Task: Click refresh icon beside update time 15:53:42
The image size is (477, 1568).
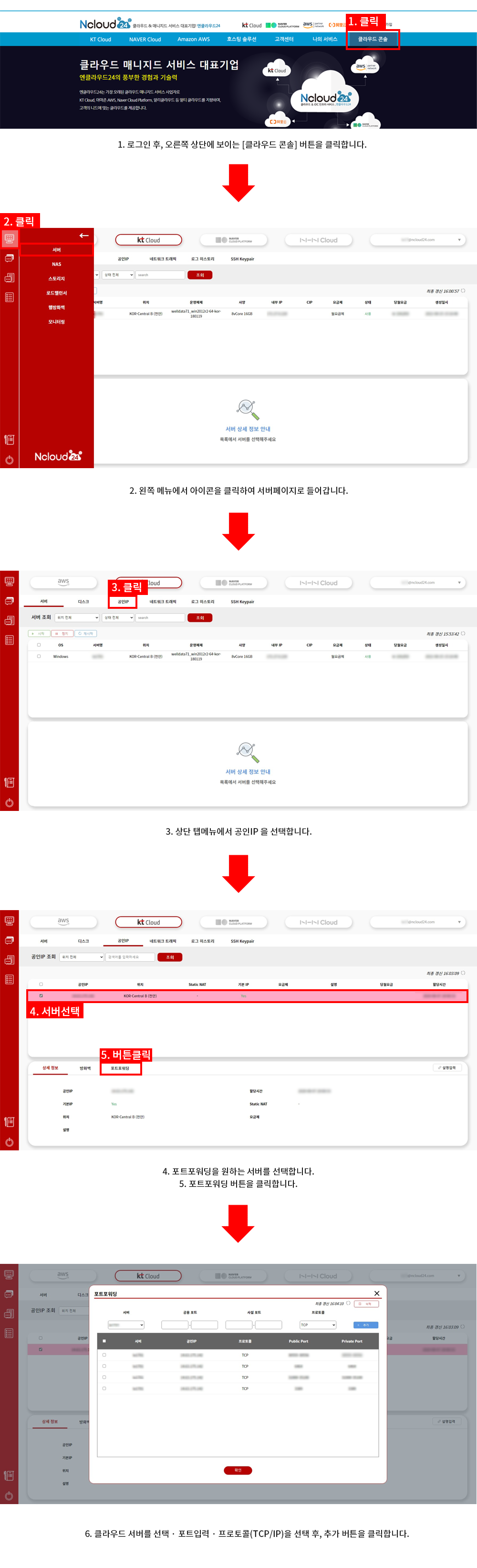Action: point(463,634)
